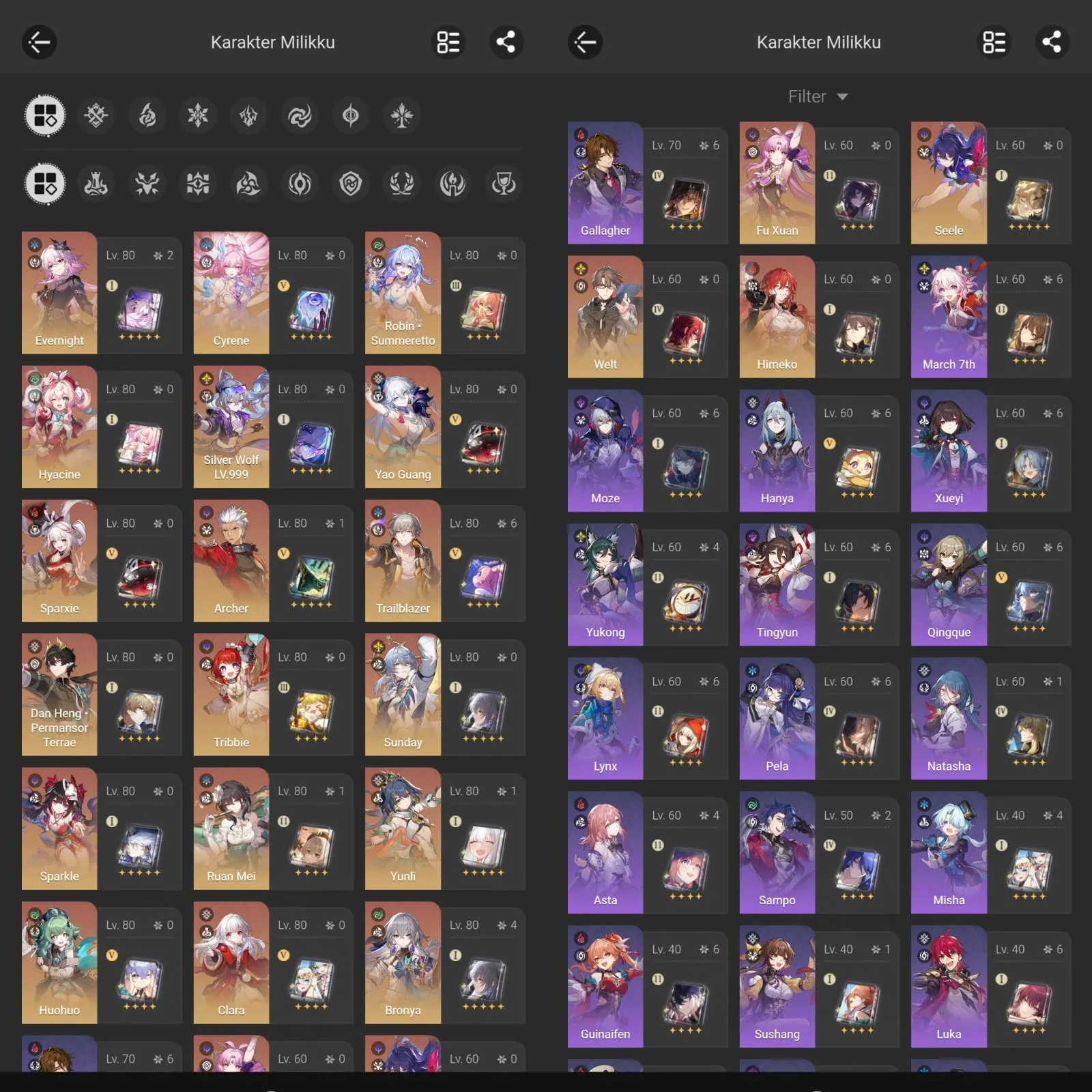Filter characters by Lightning element icon
Screen dimensions: 1092x1092
(x=248, y=116)
